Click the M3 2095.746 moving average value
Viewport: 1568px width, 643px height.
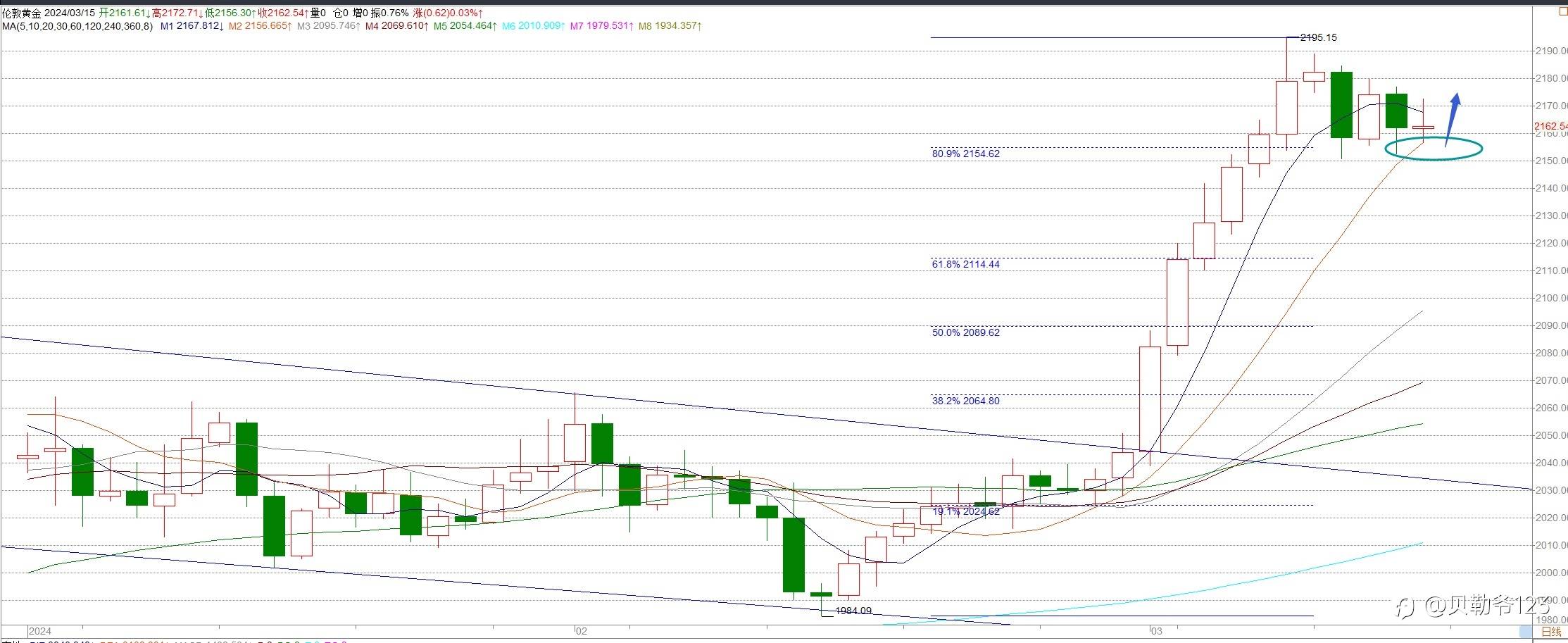tap(329, 26)
